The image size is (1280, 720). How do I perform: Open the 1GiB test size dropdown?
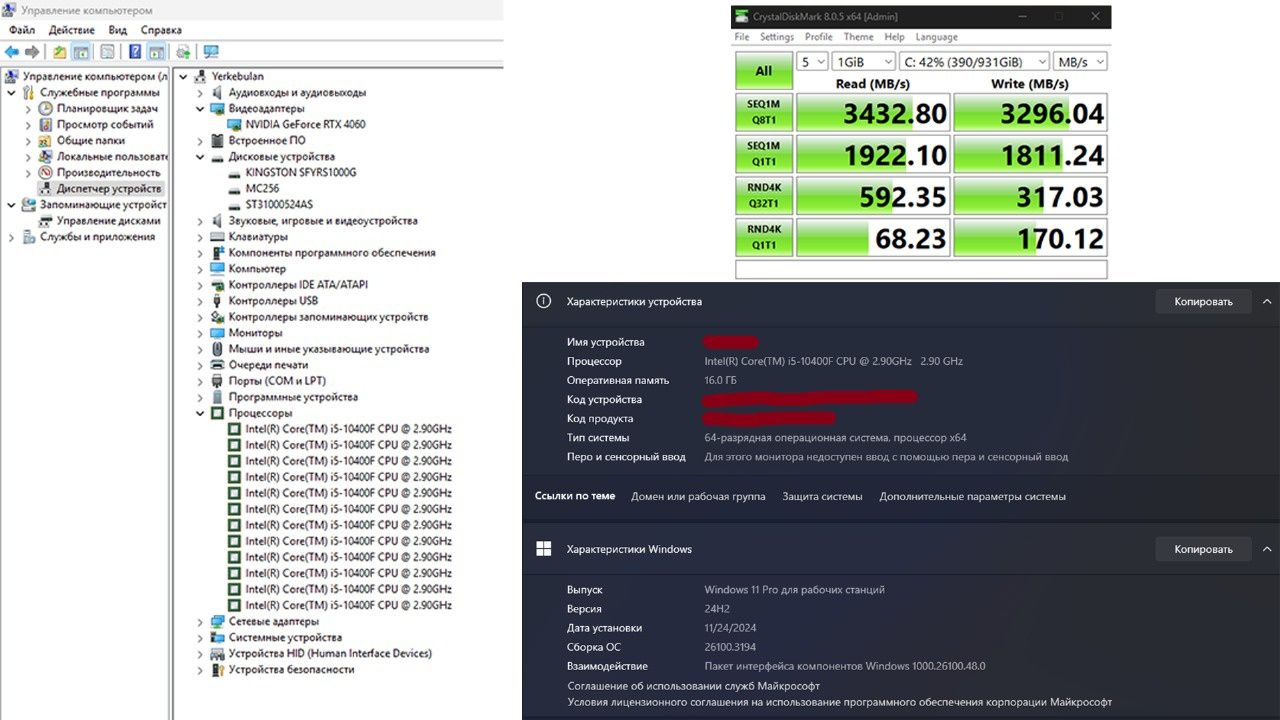[x=863, y=62]
